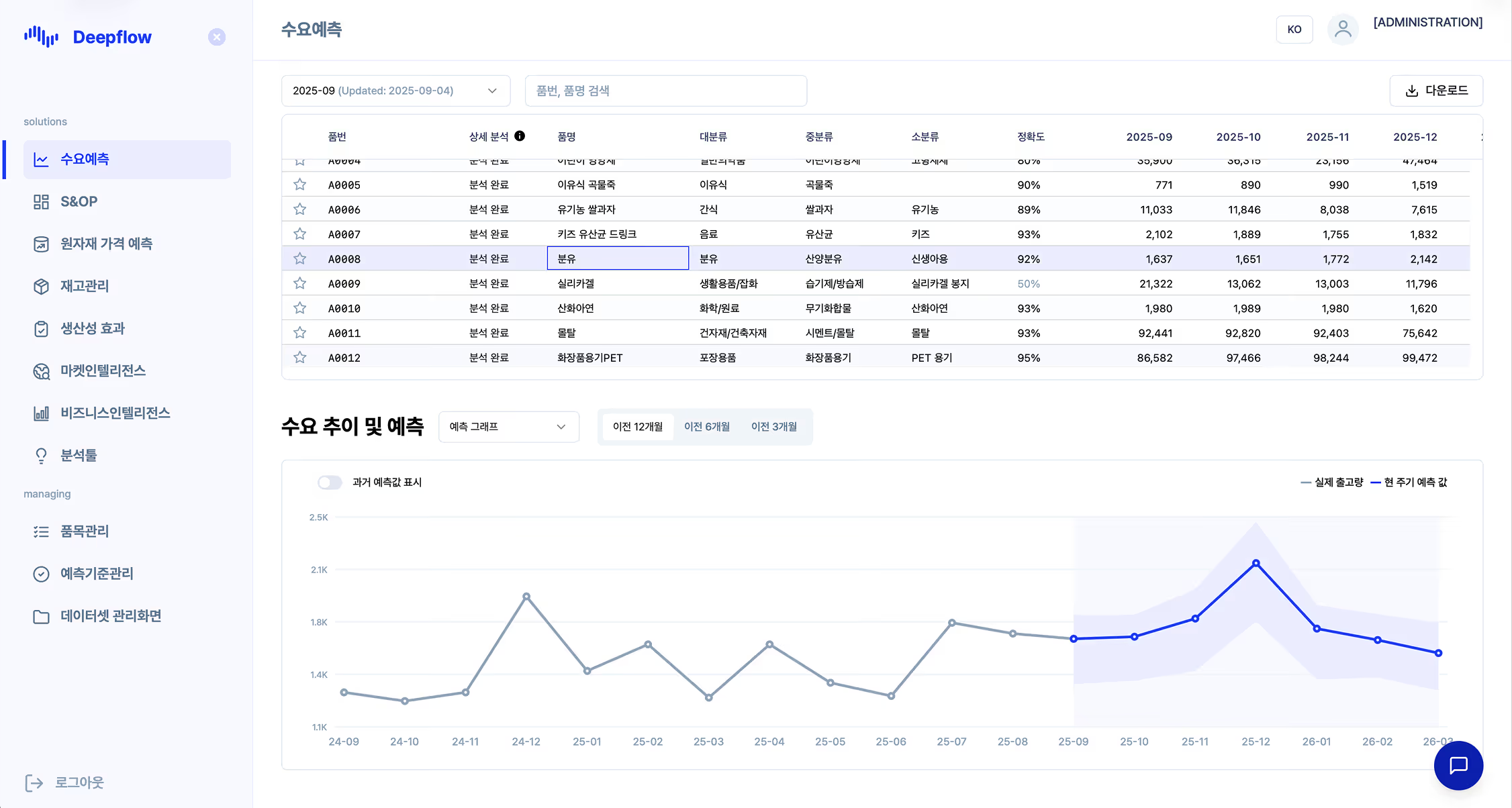Click the 화장품용기PET product name
The height and width of the screenshot is (808, 1512).
point(590,358)
